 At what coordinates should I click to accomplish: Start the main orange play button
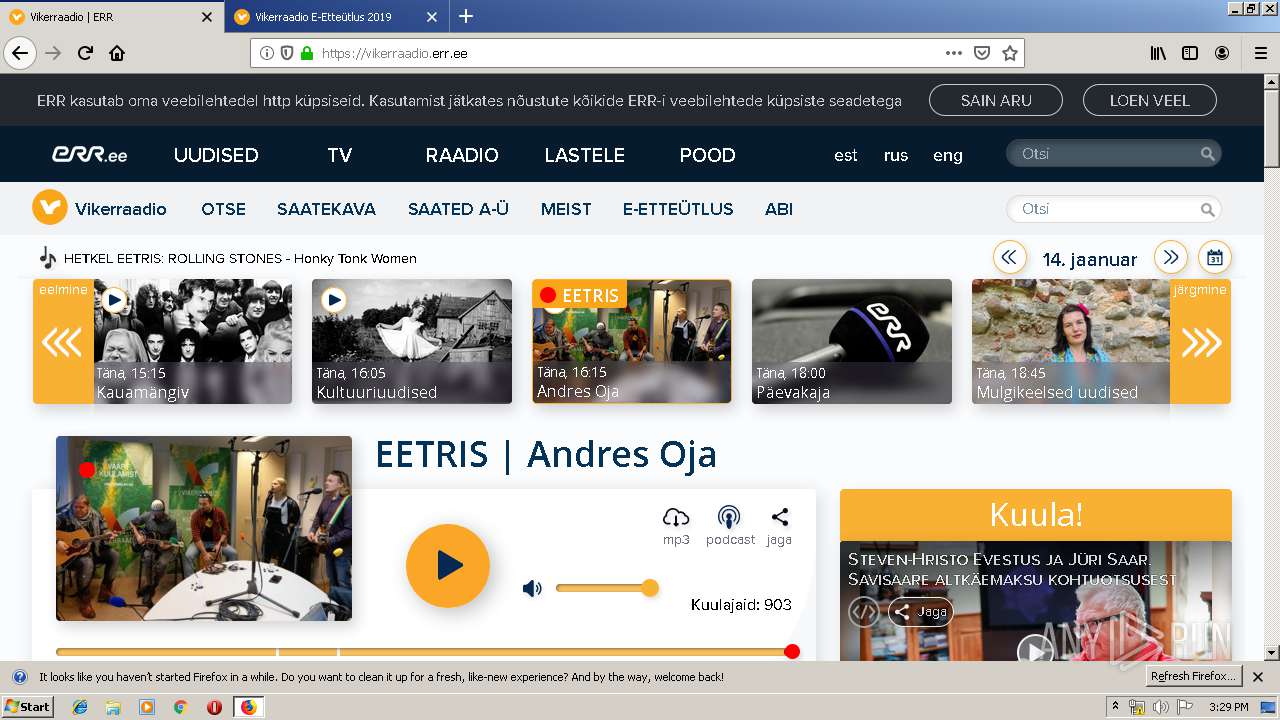click(x=448, y=565)
